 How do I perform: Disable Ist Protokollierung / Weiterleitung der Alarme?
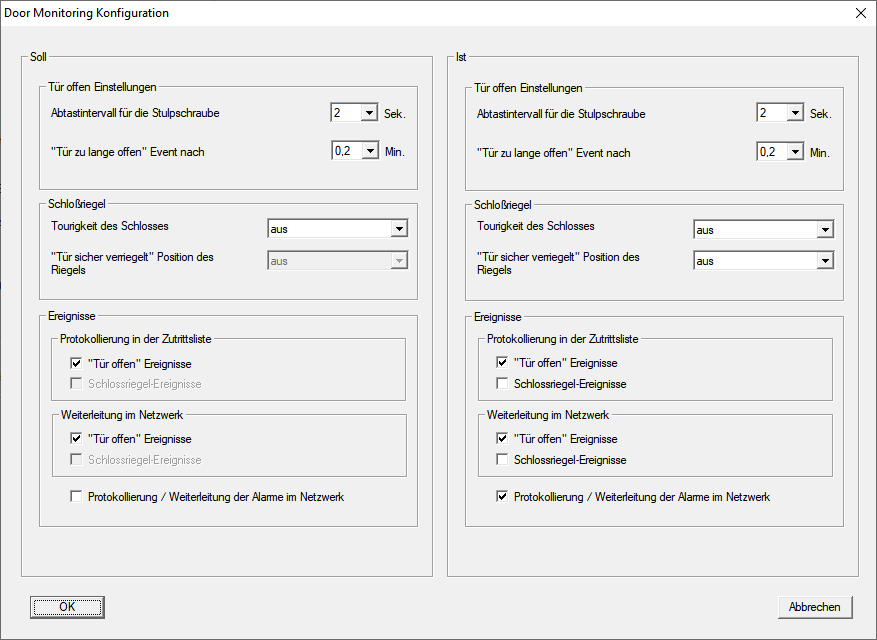tap(503, 497)
